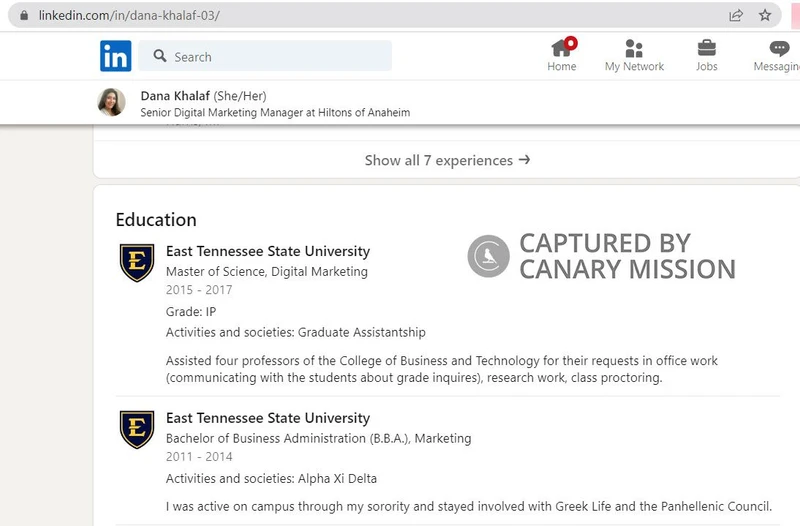The image size is (800, 526).
Task: Click the Dana Khalaf name in sticky header
Action: click(175, 96)
